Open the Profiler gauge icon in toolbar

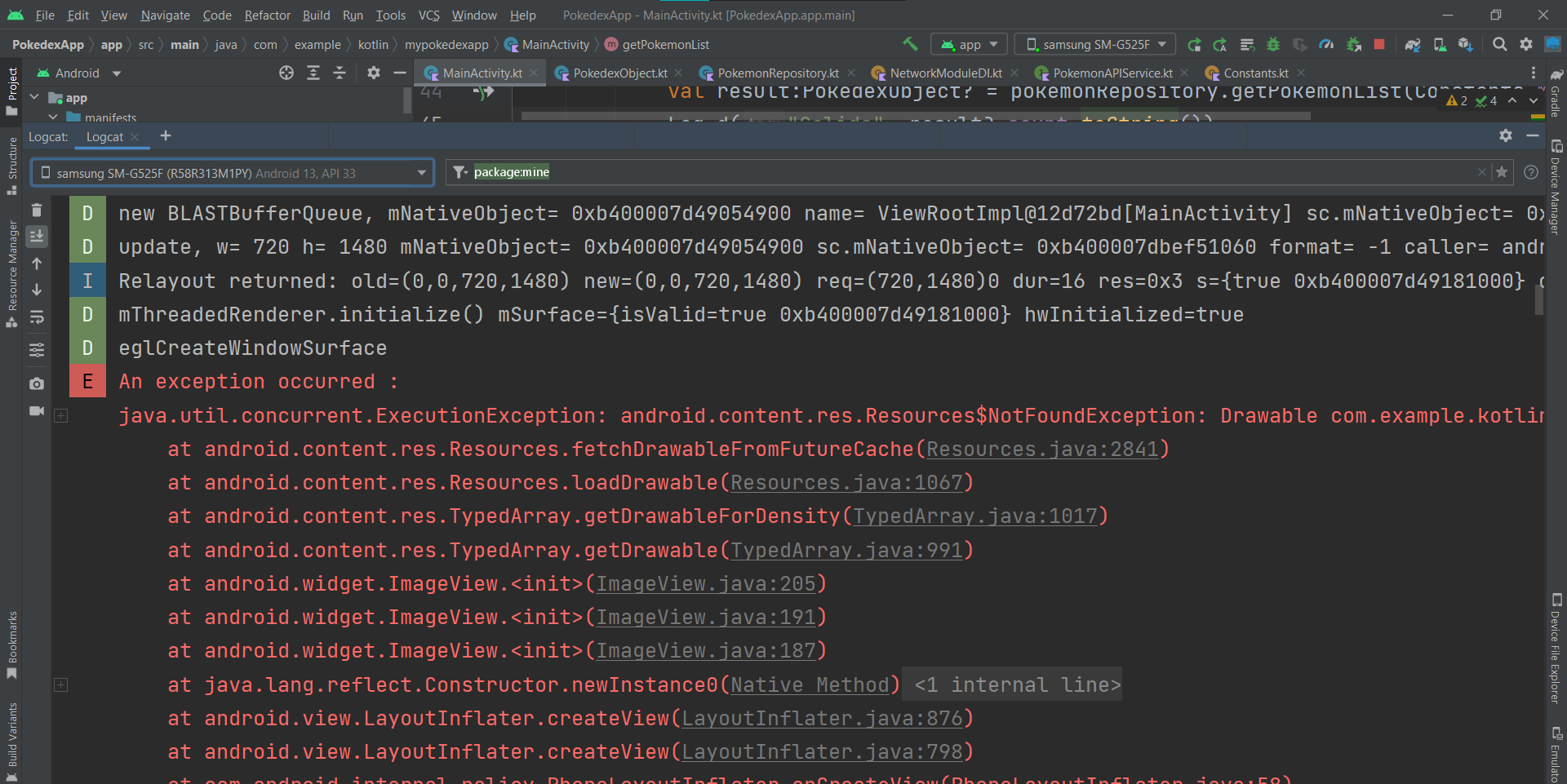(1326, 45)
